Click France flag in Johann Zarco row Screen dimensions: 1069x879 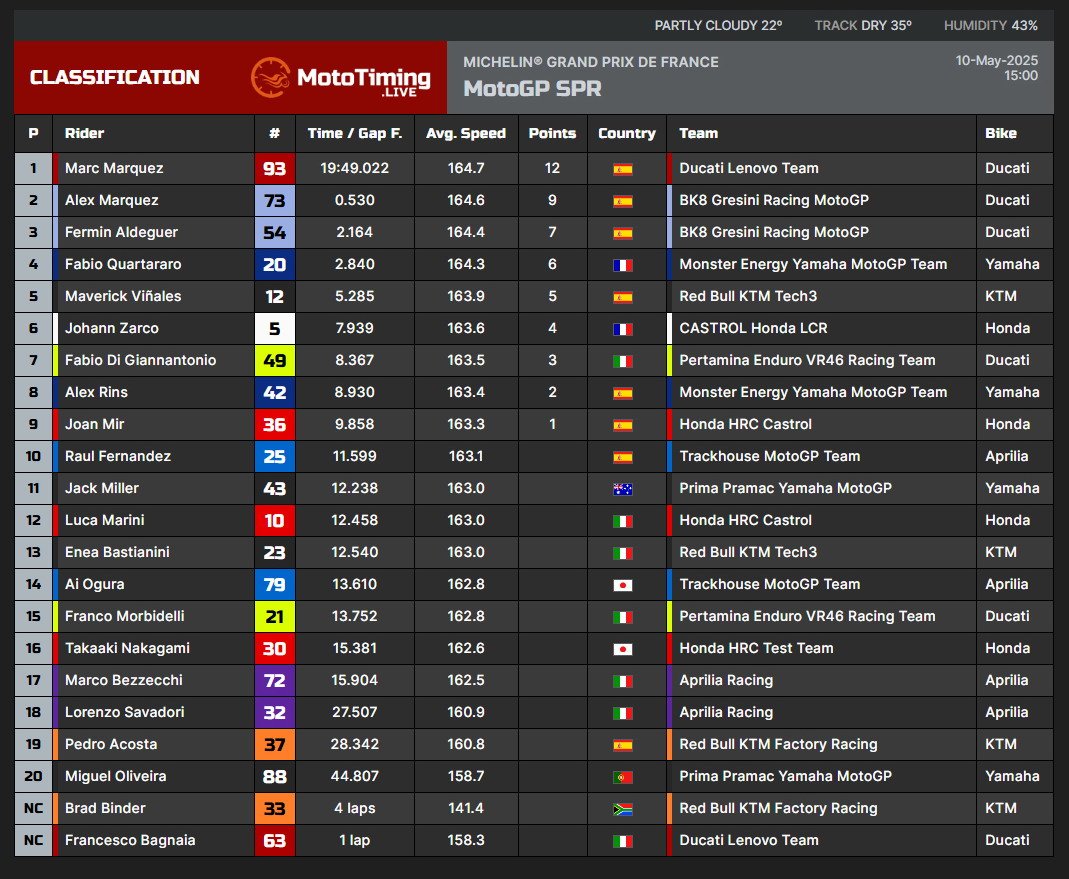coord(622,329)
